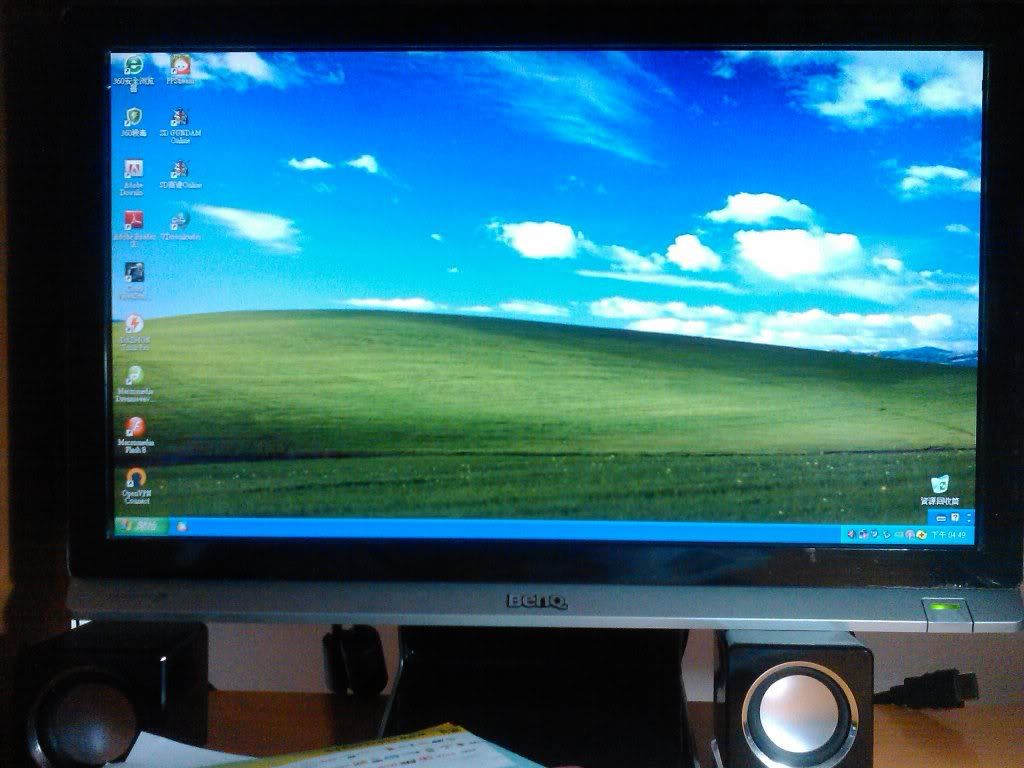Open the Windows XP Start menu
This screenshot has width=1024, height=768.
pyautogui.click(x=140, y=525)
